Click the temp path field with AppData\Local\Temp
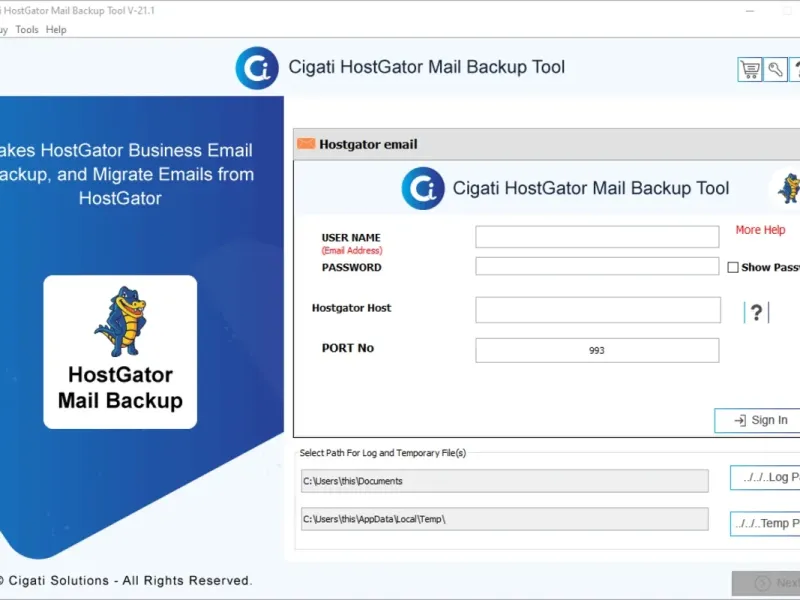800x600 pixels. (505, 519)
